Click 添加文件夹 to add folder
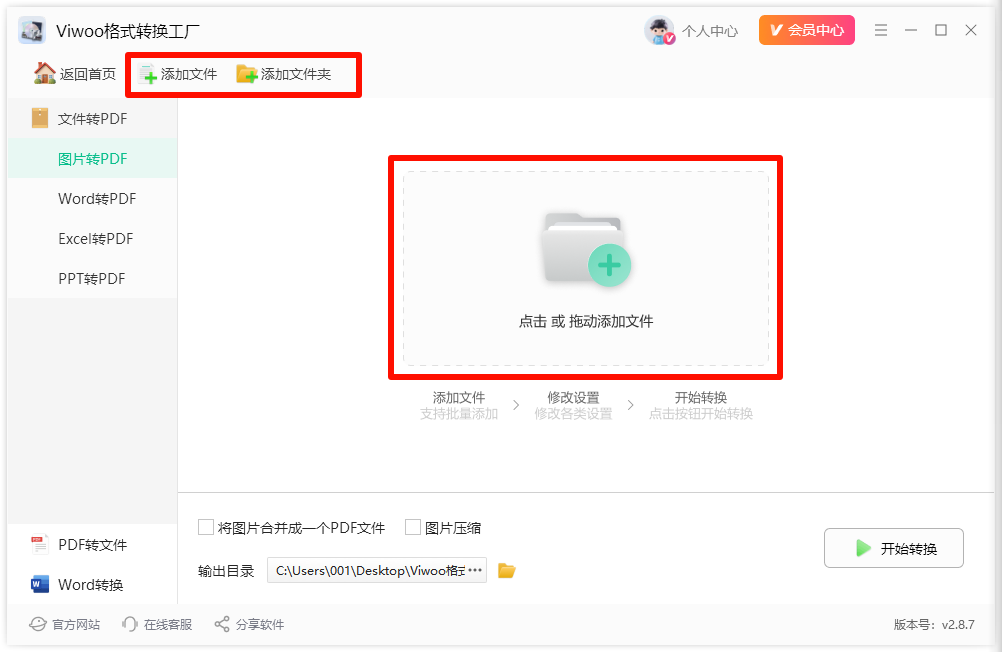Viewport: 1002px width, 652px height. 284,74
